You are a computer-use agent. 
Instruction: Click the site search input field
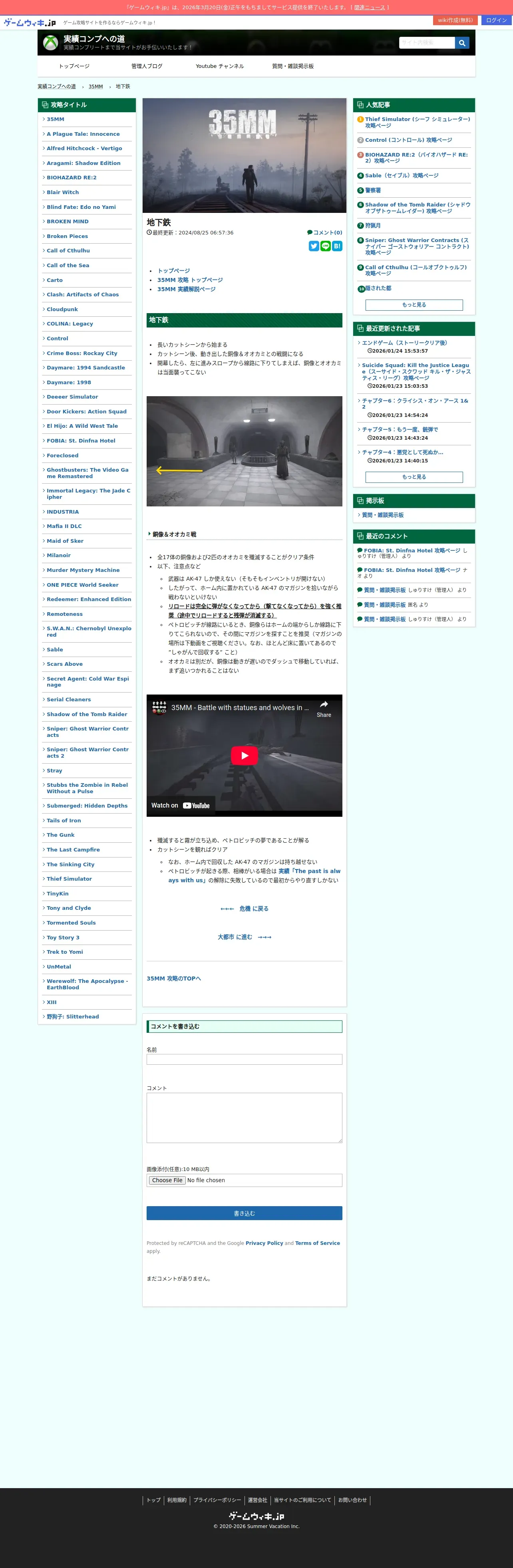pos(427,43)
